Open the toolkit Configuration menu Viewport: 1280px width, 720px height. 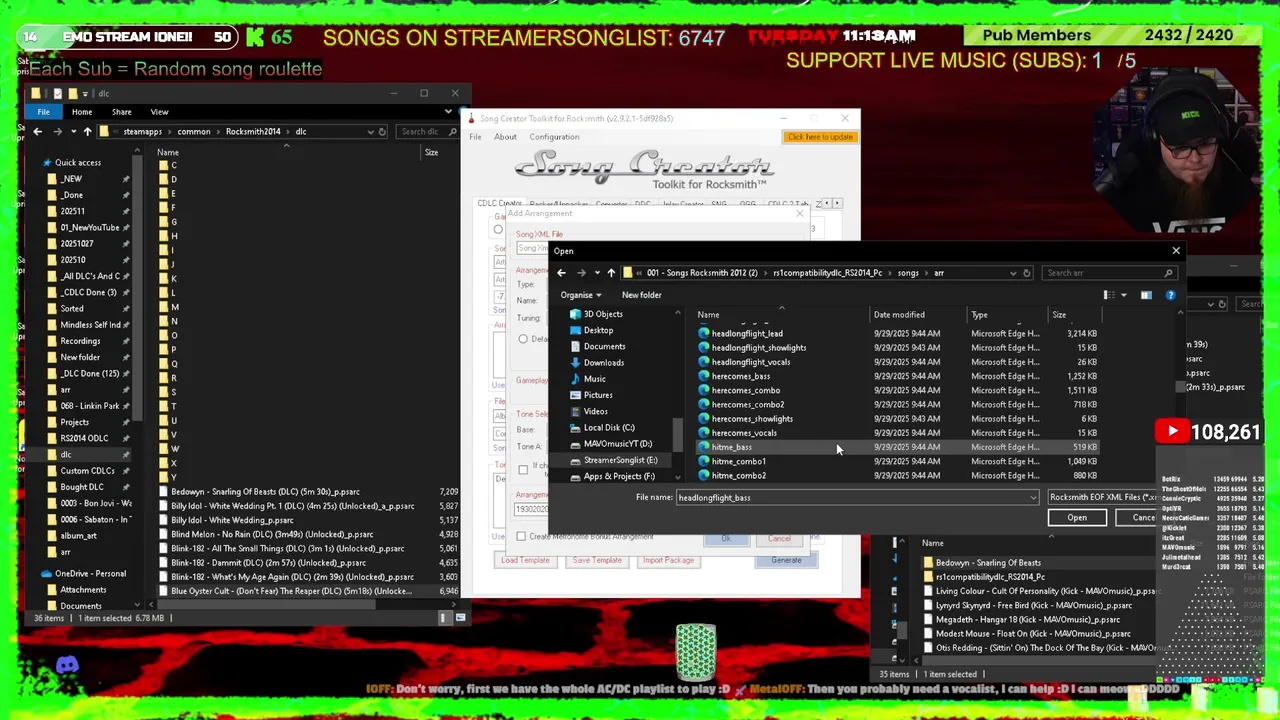pos(554,137)
